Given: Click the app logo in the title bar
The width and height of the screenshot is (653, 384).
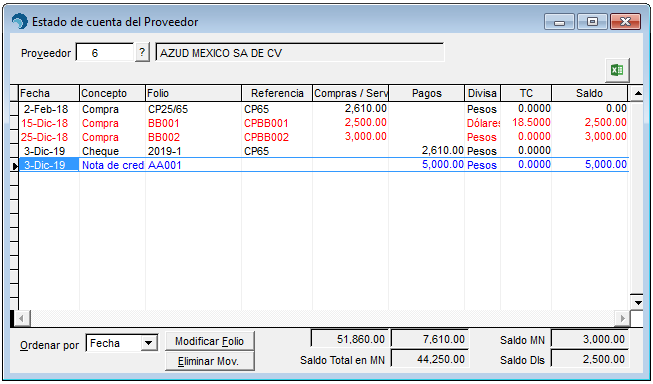Looking at the screenshot, I should point(20,22).
